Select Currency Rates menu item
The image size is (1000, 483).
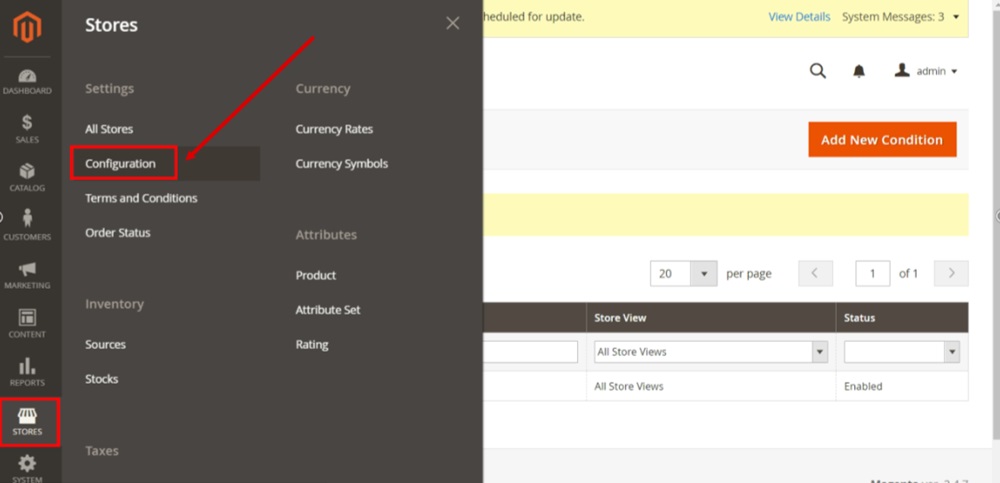tap(334, 129)
